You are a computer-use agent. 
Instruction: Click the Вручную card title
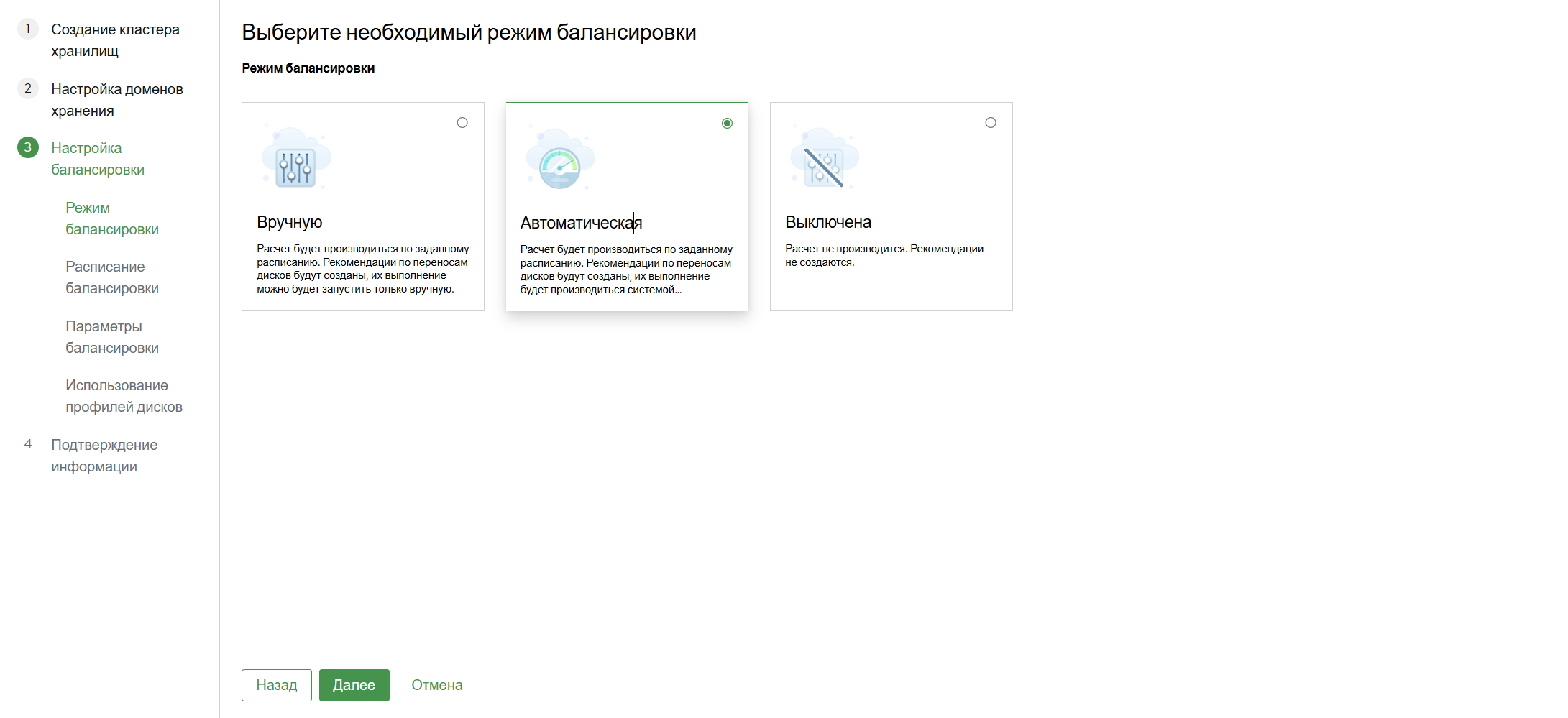(x=289, y=222)
